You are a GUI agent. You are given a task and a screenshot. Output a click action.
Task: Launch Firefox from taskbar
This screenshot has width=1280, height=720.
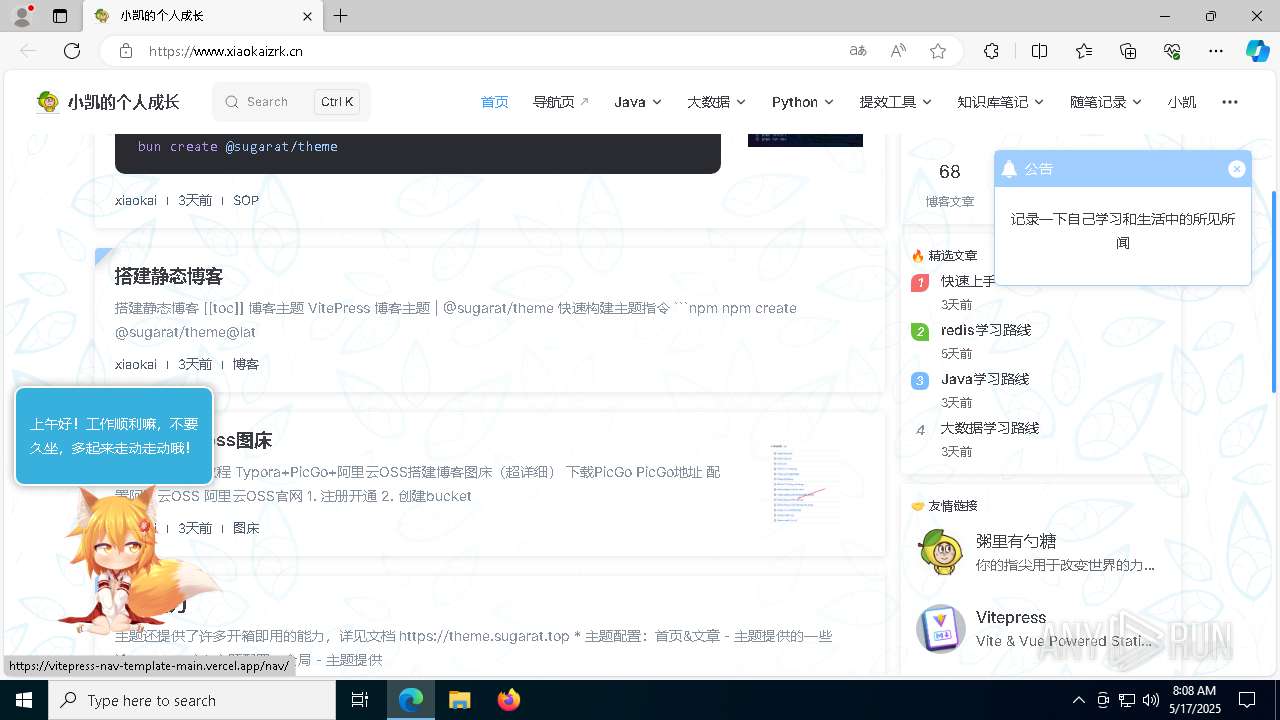(508, 700)
